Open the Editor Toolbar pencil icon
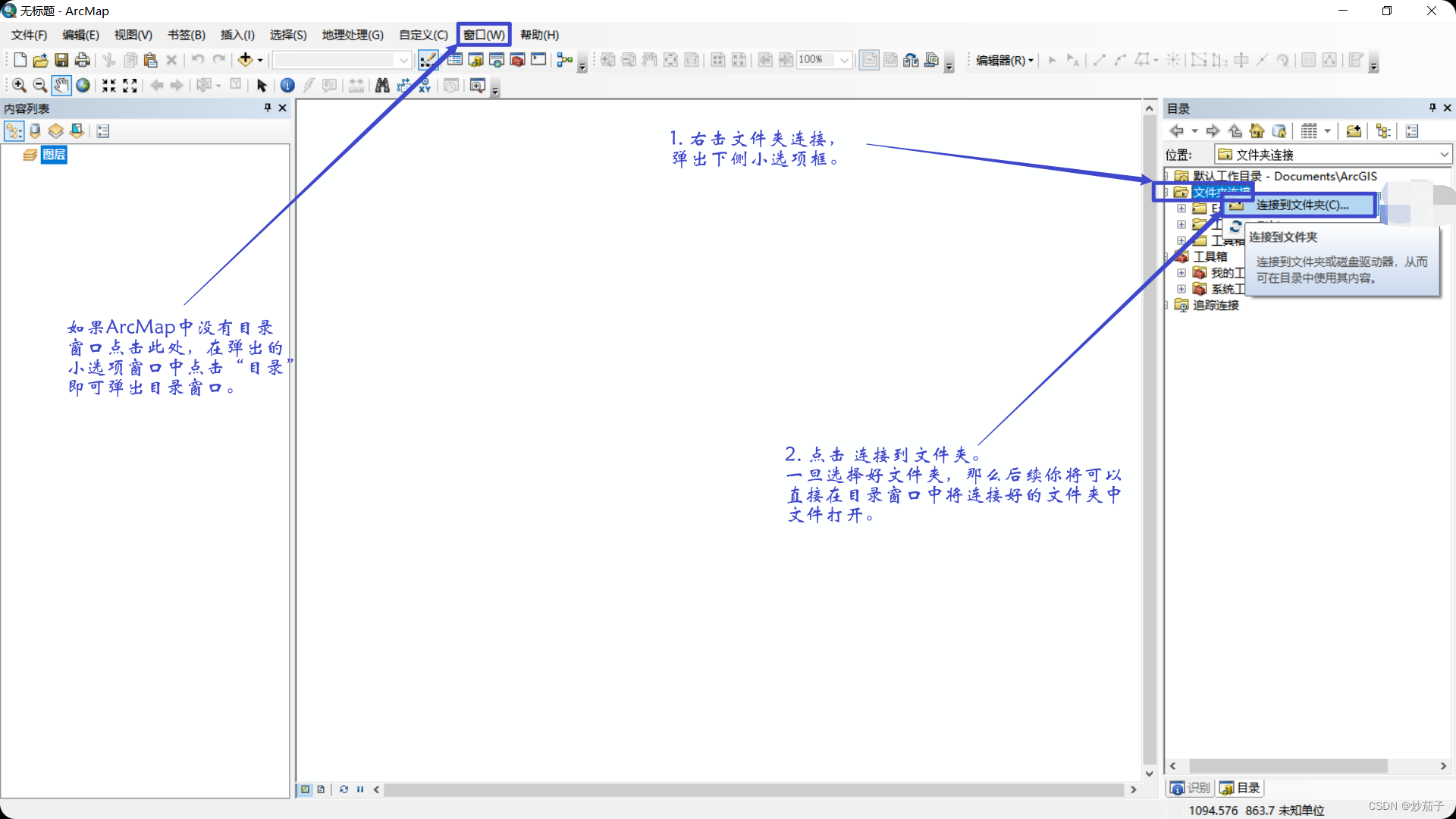 pos(428,60)
